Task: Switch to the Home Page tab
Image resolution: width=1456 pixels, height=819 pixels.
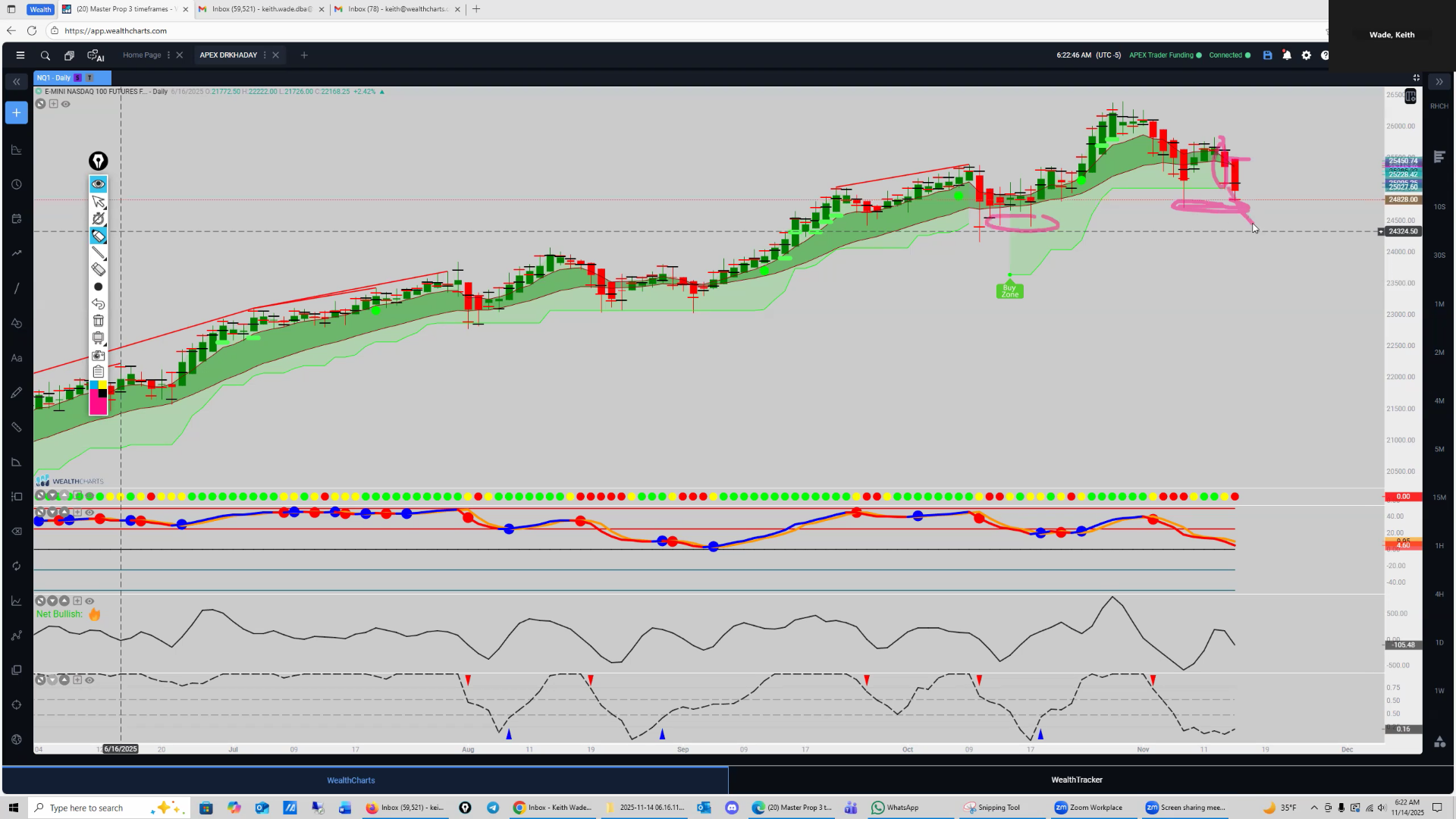Action: pos(142,55)
